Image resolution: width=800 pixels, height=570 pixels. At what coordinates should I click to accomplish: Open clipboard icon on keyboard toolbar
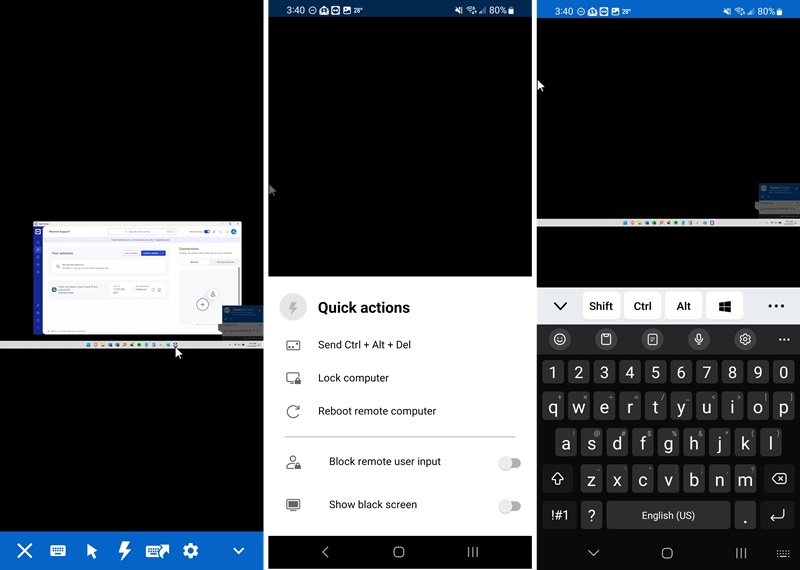tap(606, 339)
